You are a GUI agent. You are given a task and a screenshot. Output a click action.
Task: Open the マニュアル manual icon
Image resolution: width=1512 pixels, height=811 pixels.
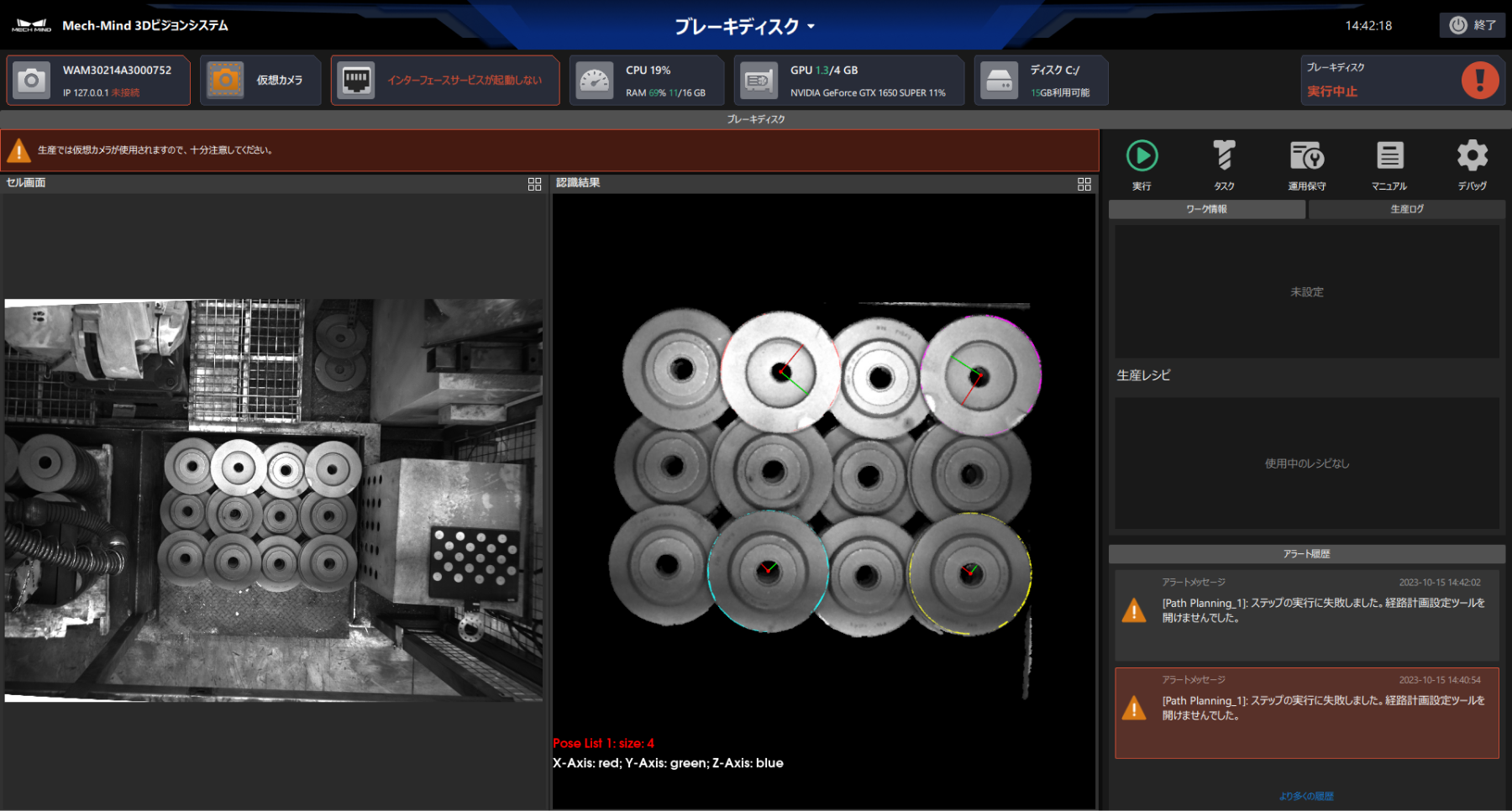click(x=1389, y=156)
